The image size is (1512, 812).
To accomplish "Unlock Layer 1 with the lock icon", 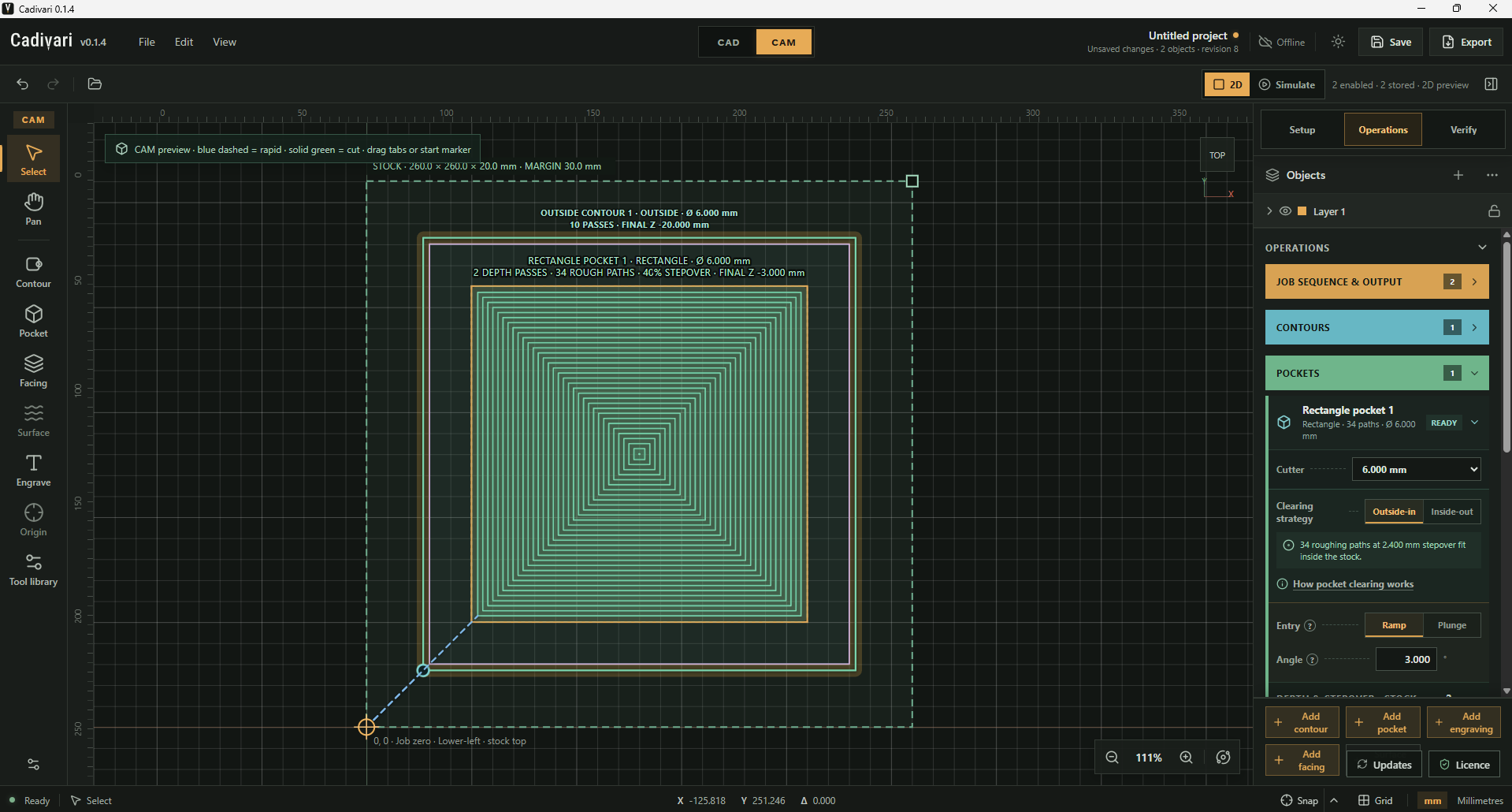I will 1494,211.
